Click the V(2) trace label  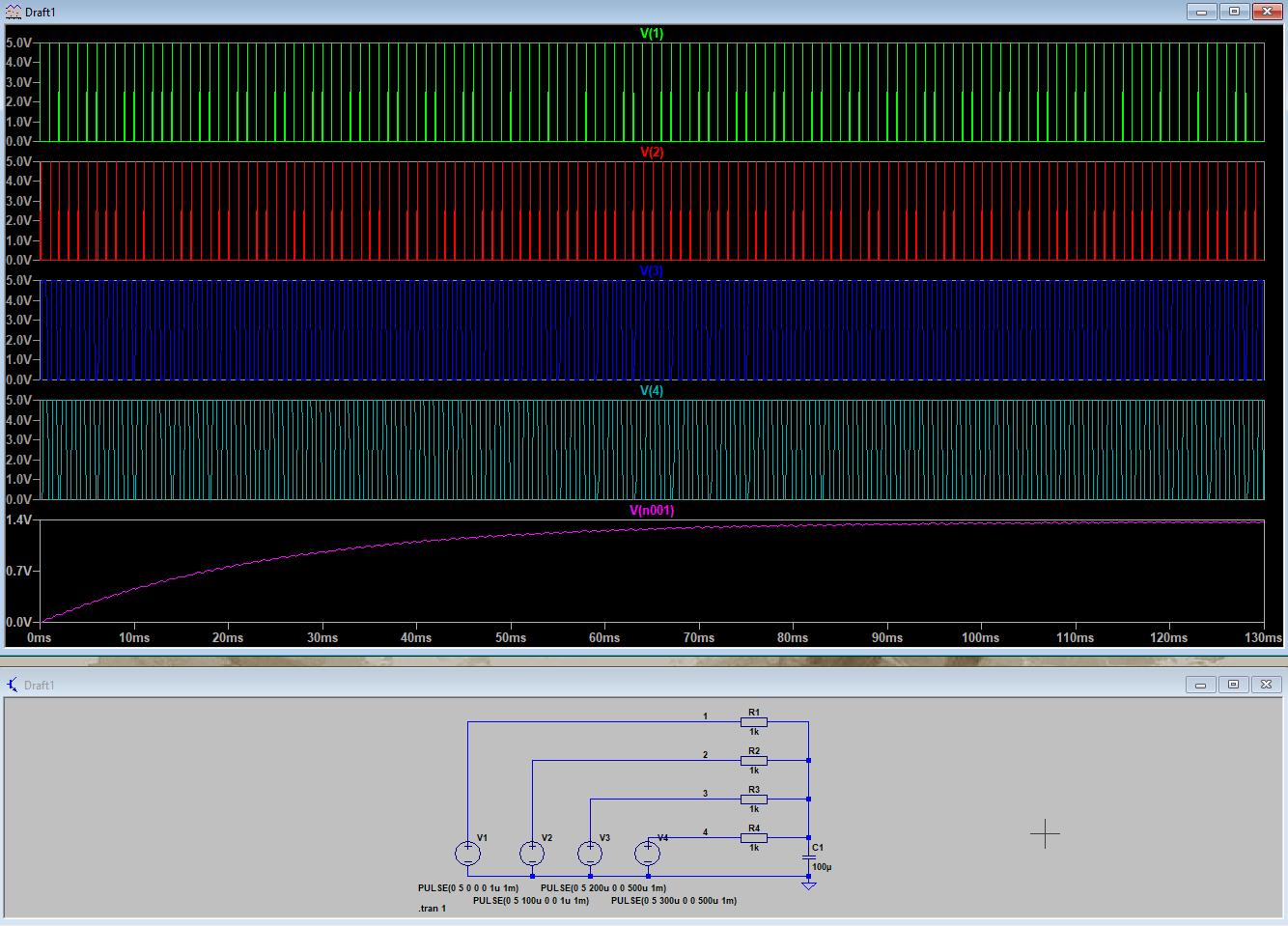point(652,152)
